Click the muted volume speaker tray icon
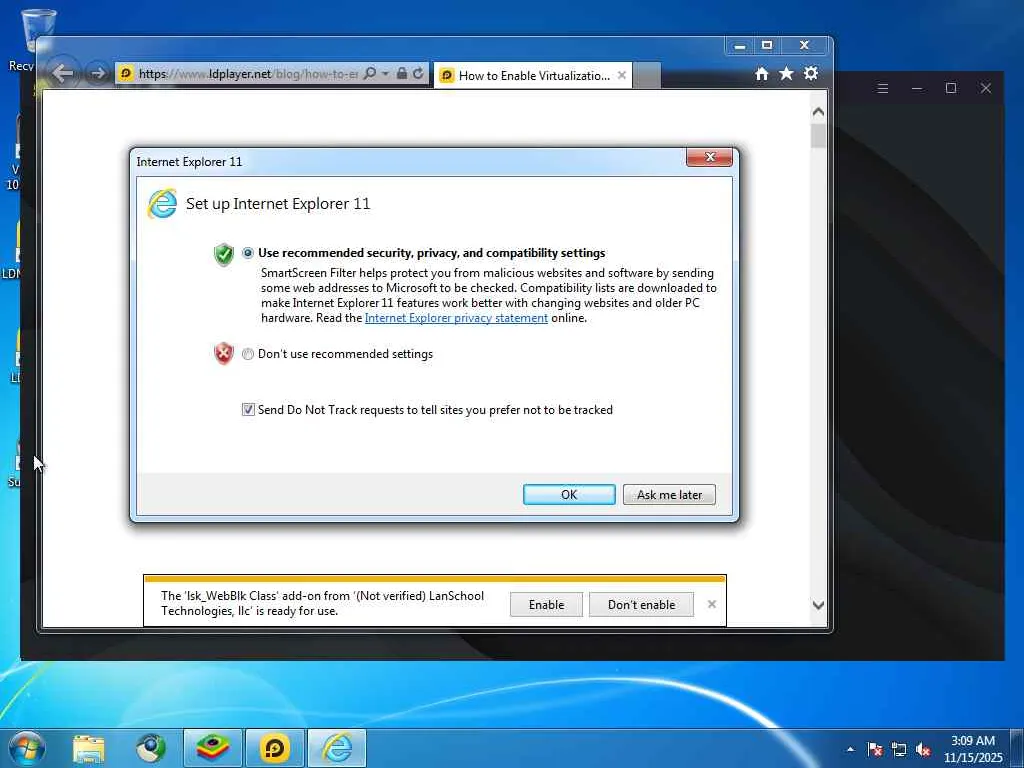1024x768 pixels. 923,749
